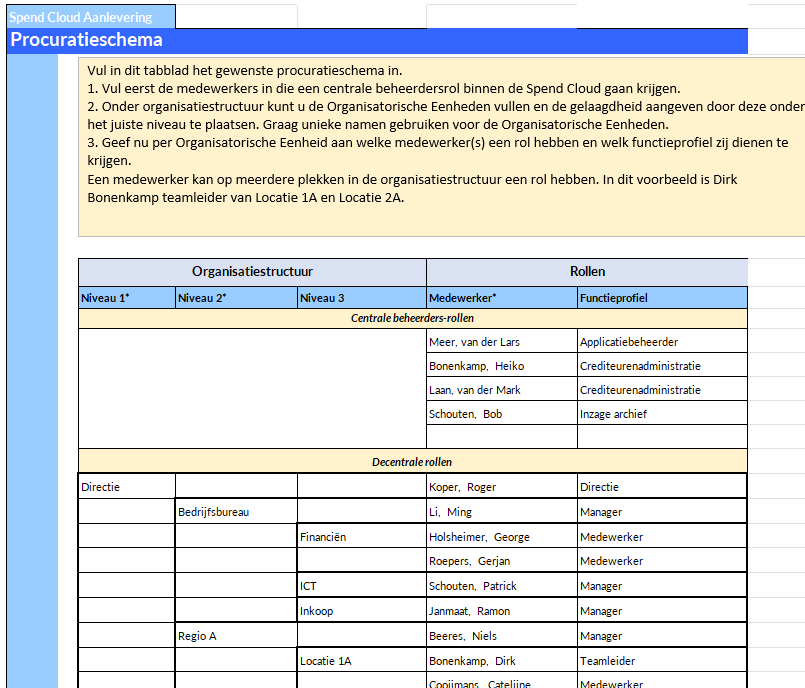The image size is (805, 688).
Task: Select the Inzage archief cell
Action: pos(613,414)
